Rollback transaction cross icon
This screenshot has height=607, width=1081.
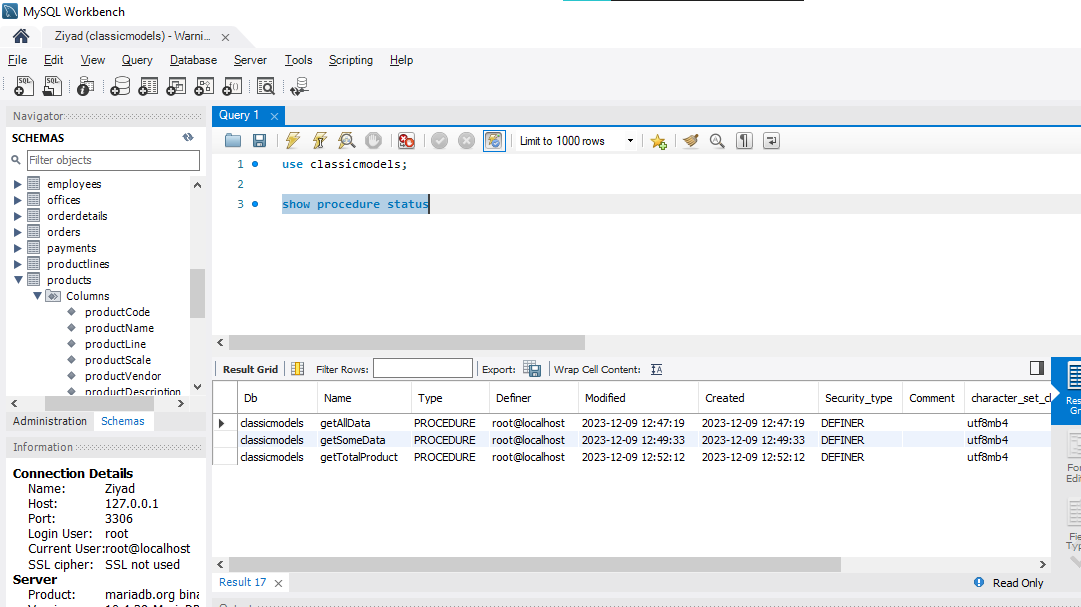click(467, 141)
